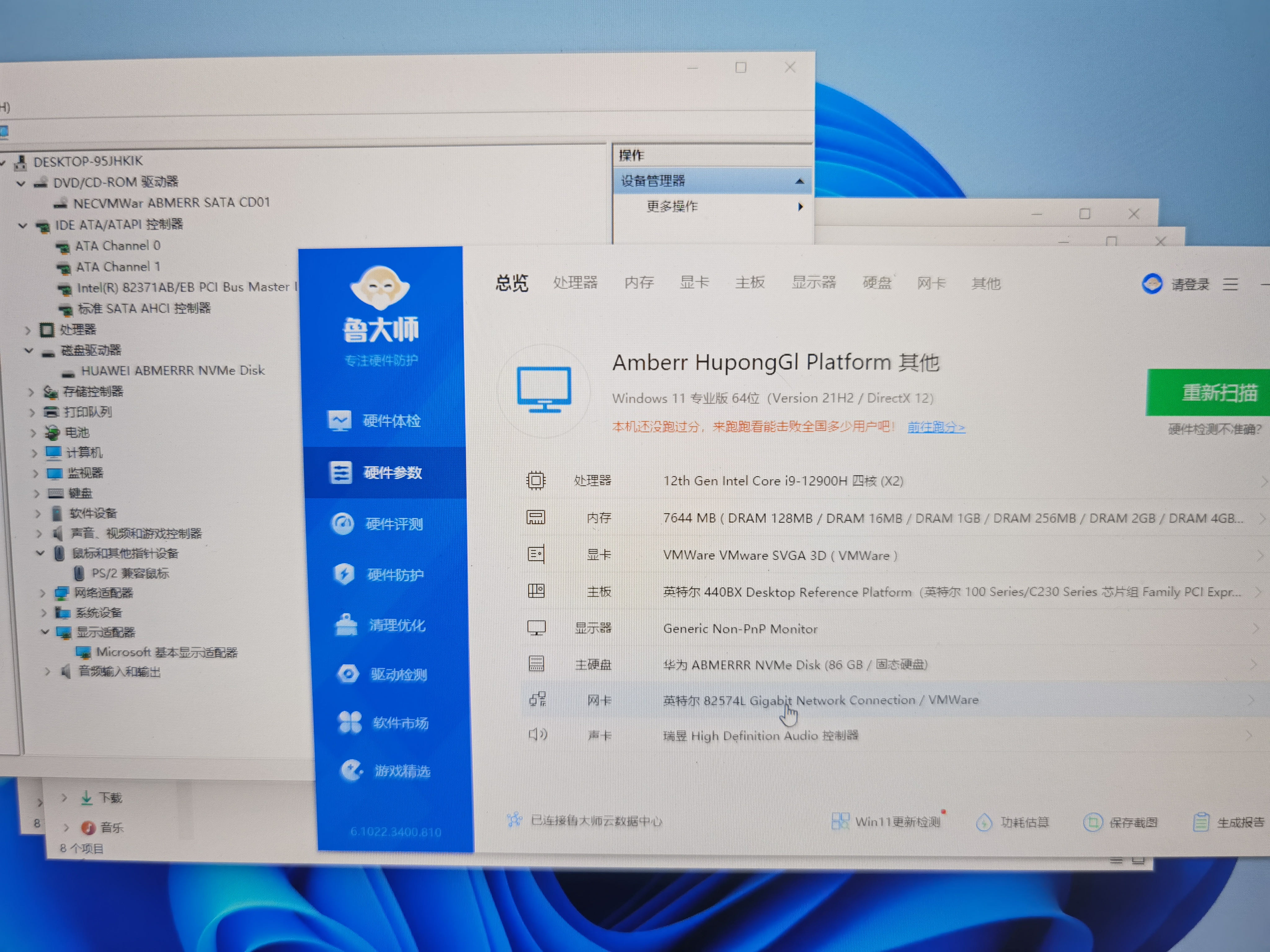This screenshot has height=952, width=1270.
Task: Click 硬件检测不准确? link
Action: point(1214,429)
